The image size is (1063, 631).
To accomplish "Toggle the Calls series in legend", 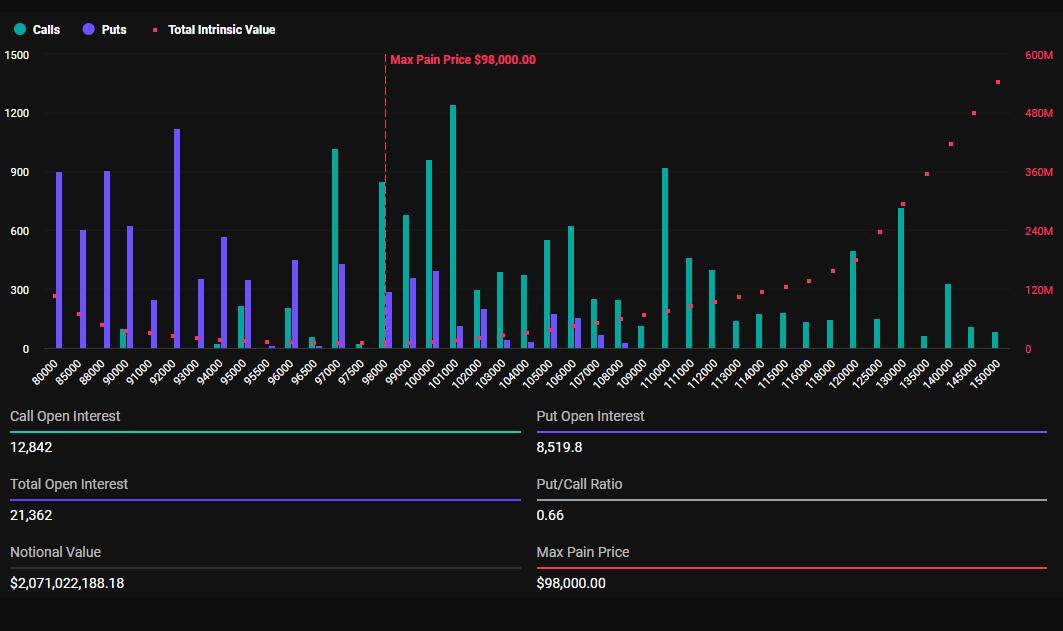I will (x=37, y=29).
